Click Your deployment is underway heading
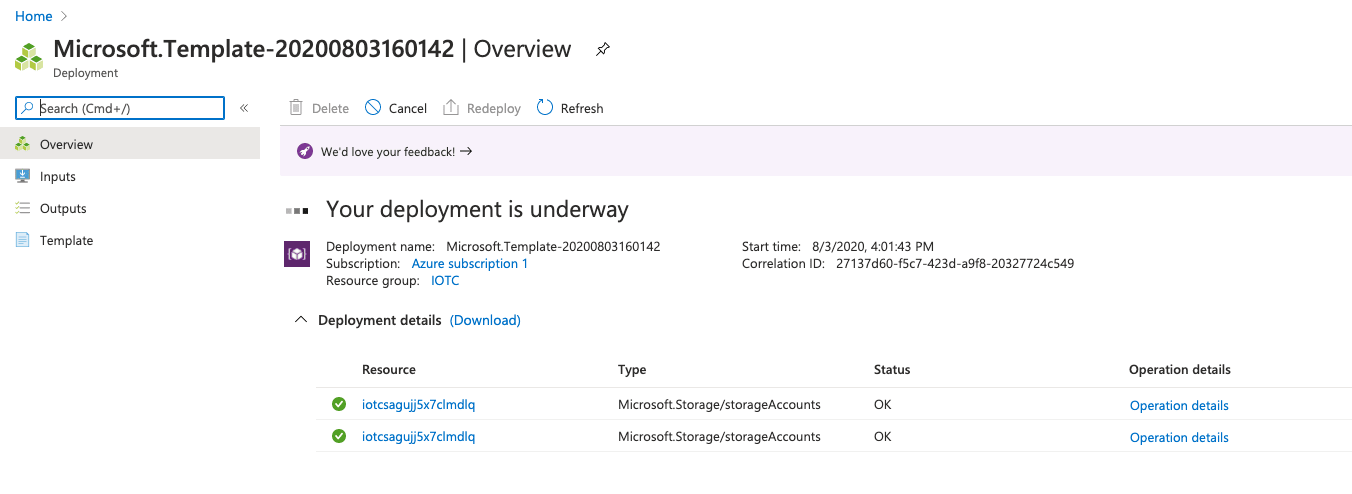The width and height of the screenshot is (1352, 494). [477, 209]
